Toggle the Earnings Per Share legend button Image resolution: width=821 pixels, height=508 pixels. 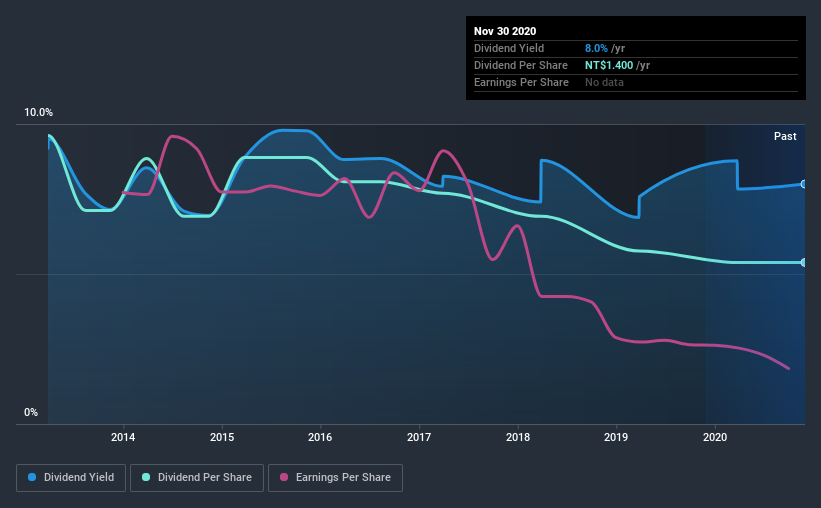[335, 478]
